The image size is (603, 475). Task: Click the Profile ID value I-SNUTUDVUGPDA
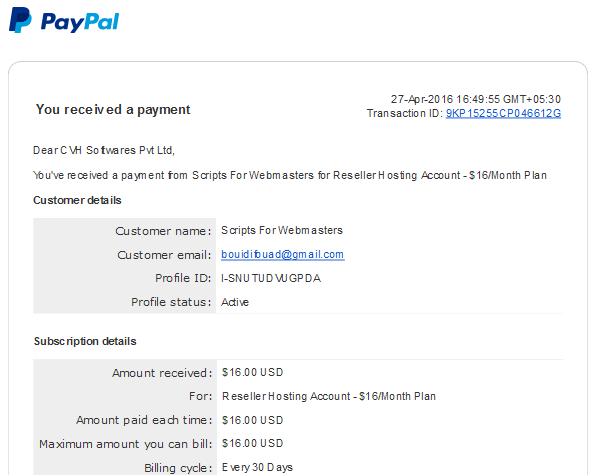[x=271, y=278]
